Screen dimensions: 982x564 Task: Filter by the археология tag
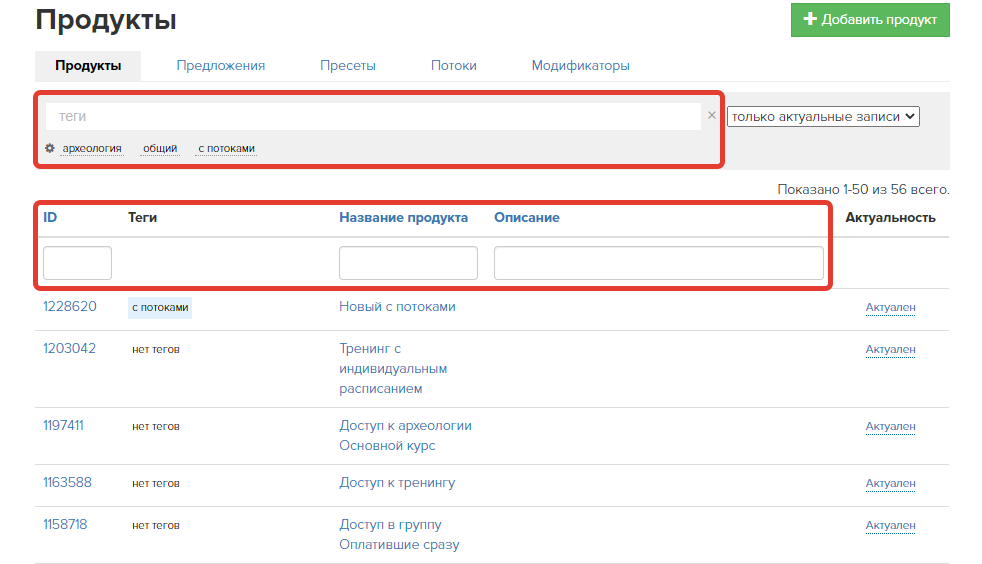pyautogui.click(x=92, y=148)
